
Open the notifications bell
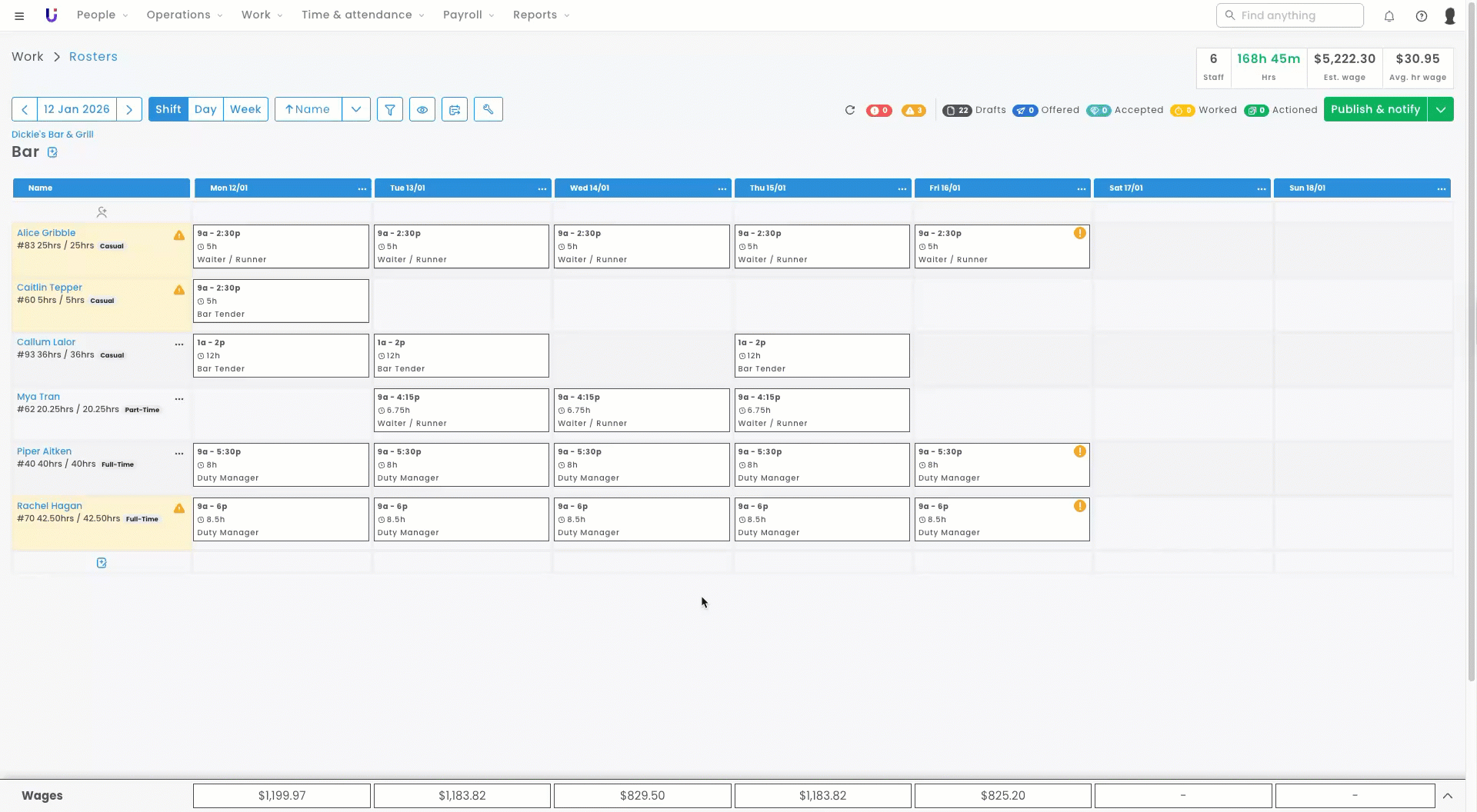coord(1389,15)
